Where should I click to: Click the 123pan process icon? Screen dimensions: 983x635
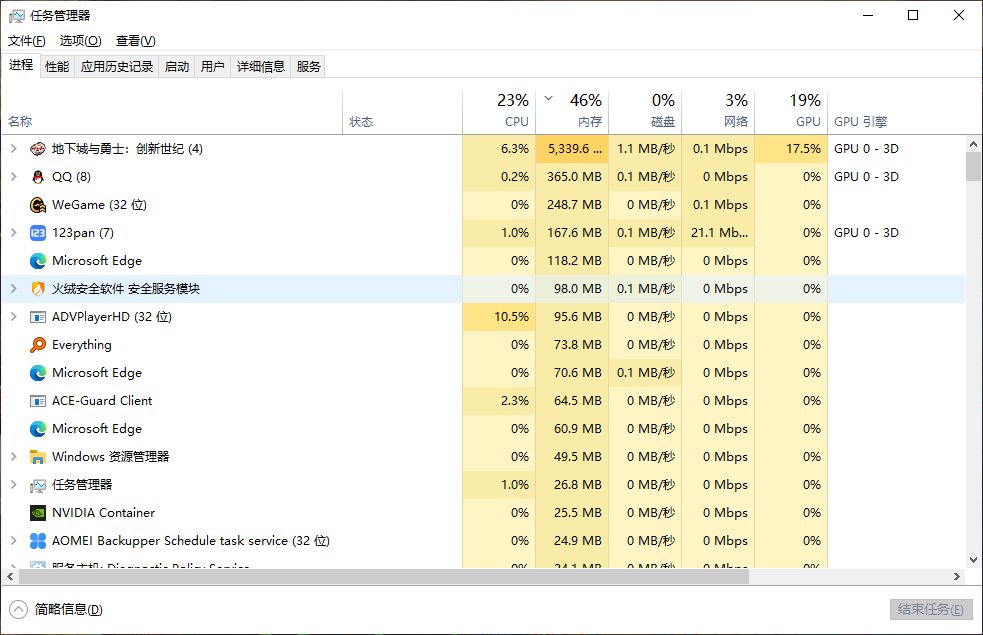point(38,233)
